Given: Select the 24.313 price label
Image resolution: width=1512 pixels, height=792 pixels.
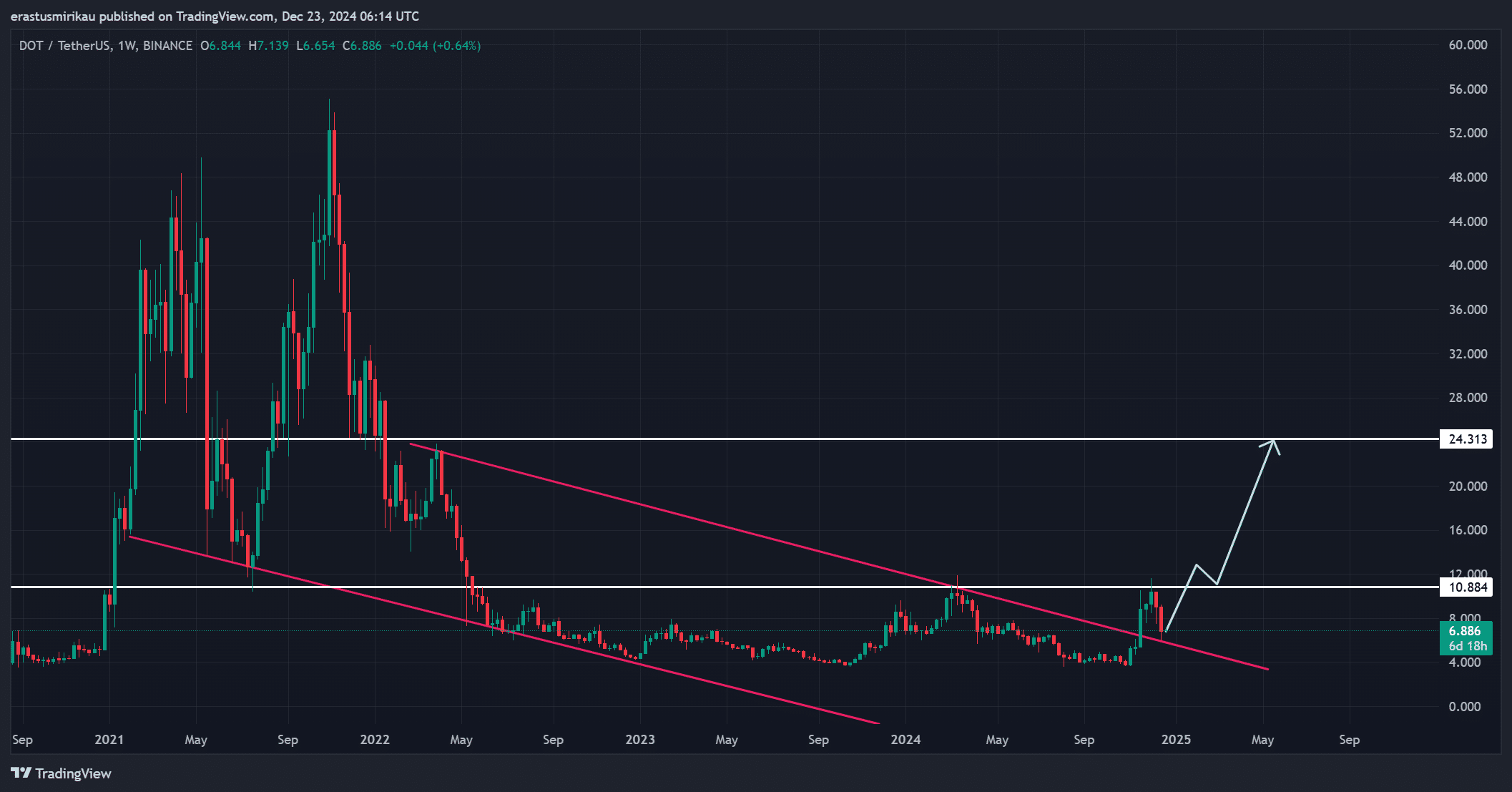Looking at the screenshot, I should coord(1466,439).
